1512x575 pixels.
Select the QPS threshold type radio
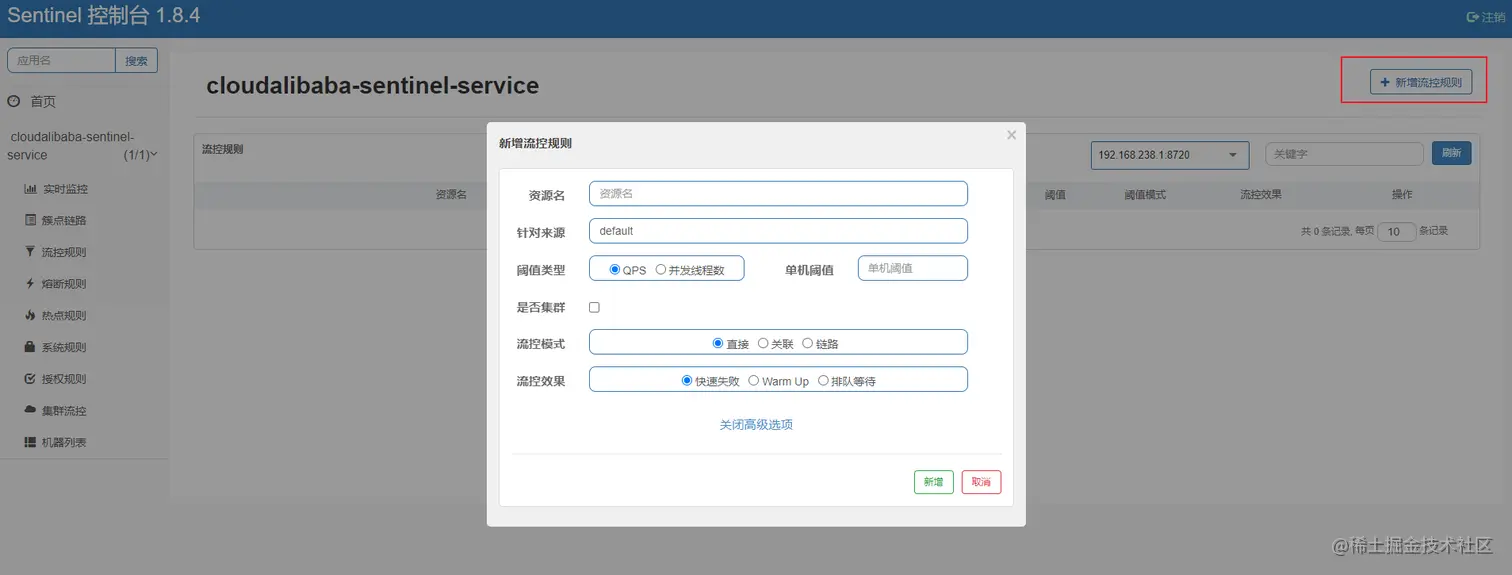(x=615, y=269)
